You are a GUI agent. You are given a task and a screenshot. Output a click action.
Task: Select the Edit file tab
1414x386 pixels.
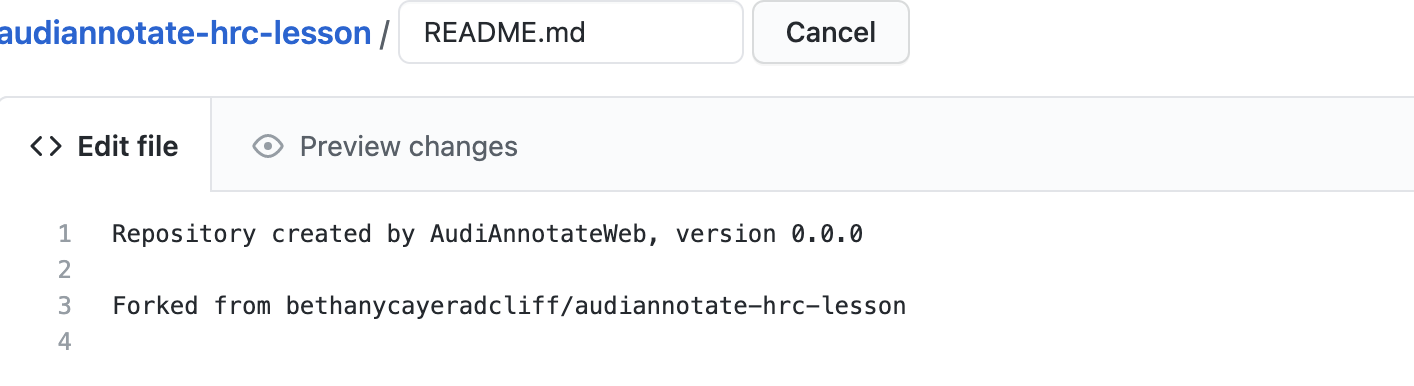pyautogui.click(x=105, y=147)
